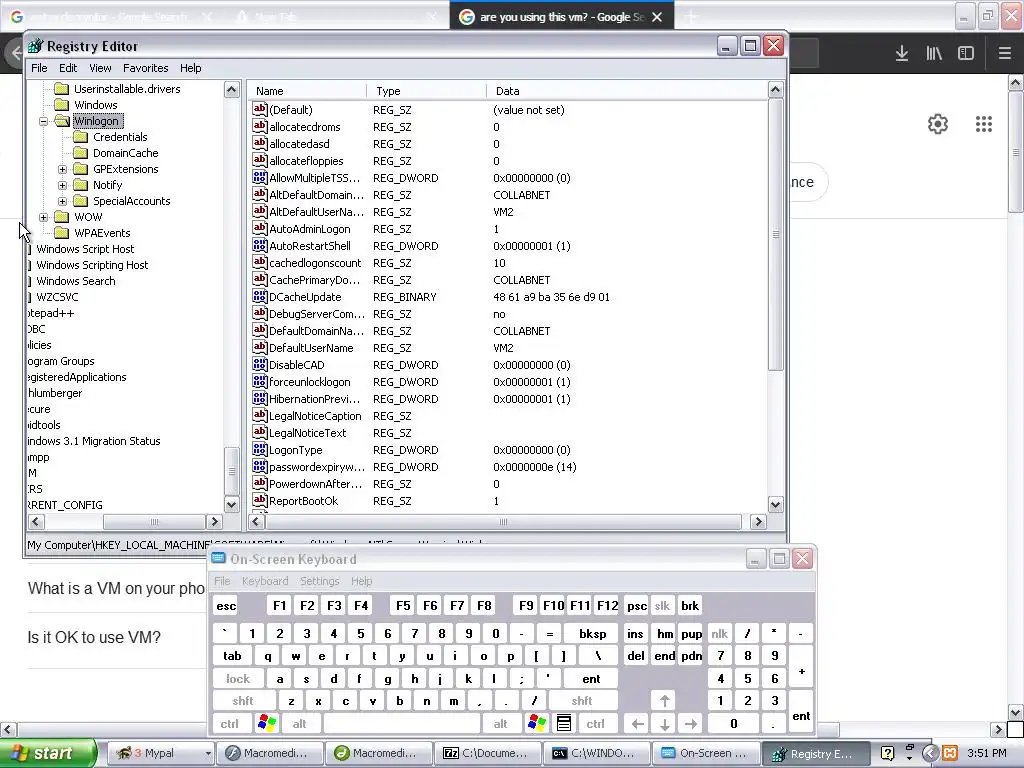Open the On-Screen Keyboard Keyboard menu

pyautogui.click(x=264, y=581)
